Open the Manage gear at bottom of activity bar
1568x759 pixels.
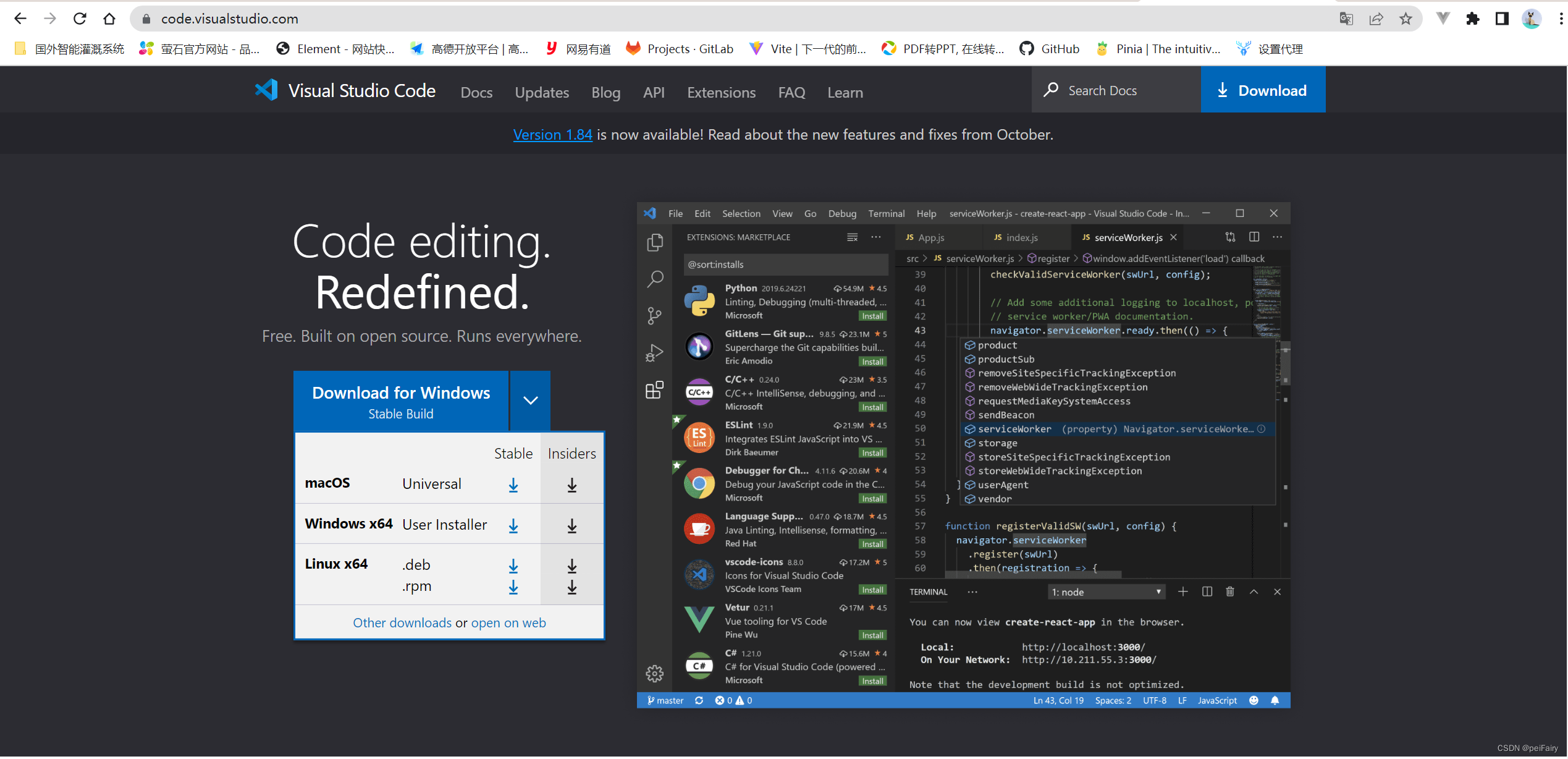point(654,673)
